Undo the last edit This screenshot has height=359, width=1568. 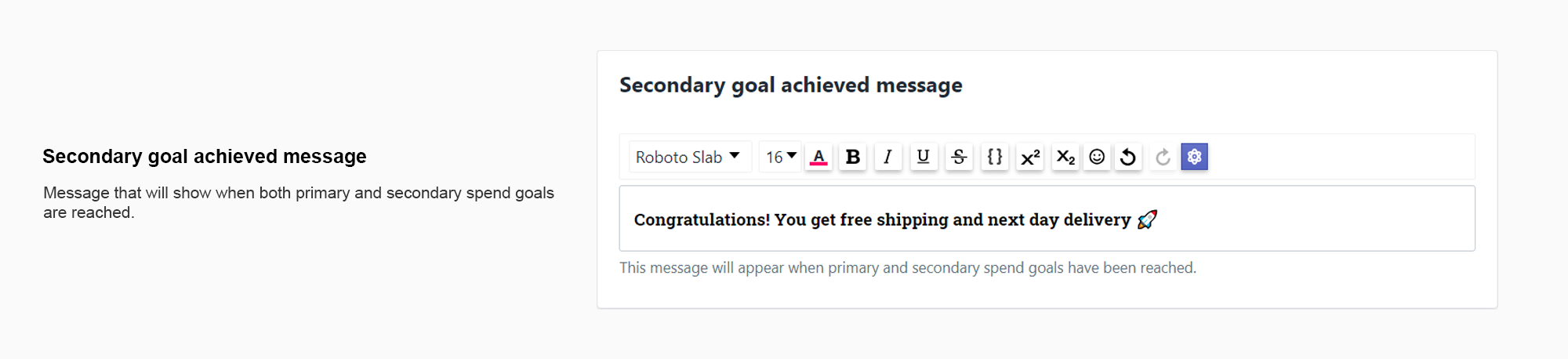[1128, 157]
